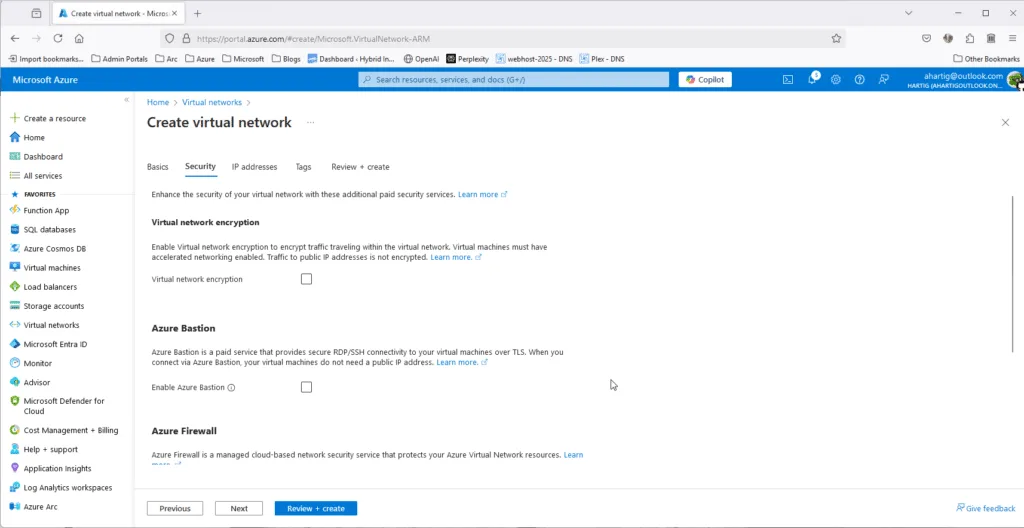The height and width of the screenshot is (528, 1024).
Task: Open the Admin Portals bookmark folder
Action: click(x=120, y=59)
